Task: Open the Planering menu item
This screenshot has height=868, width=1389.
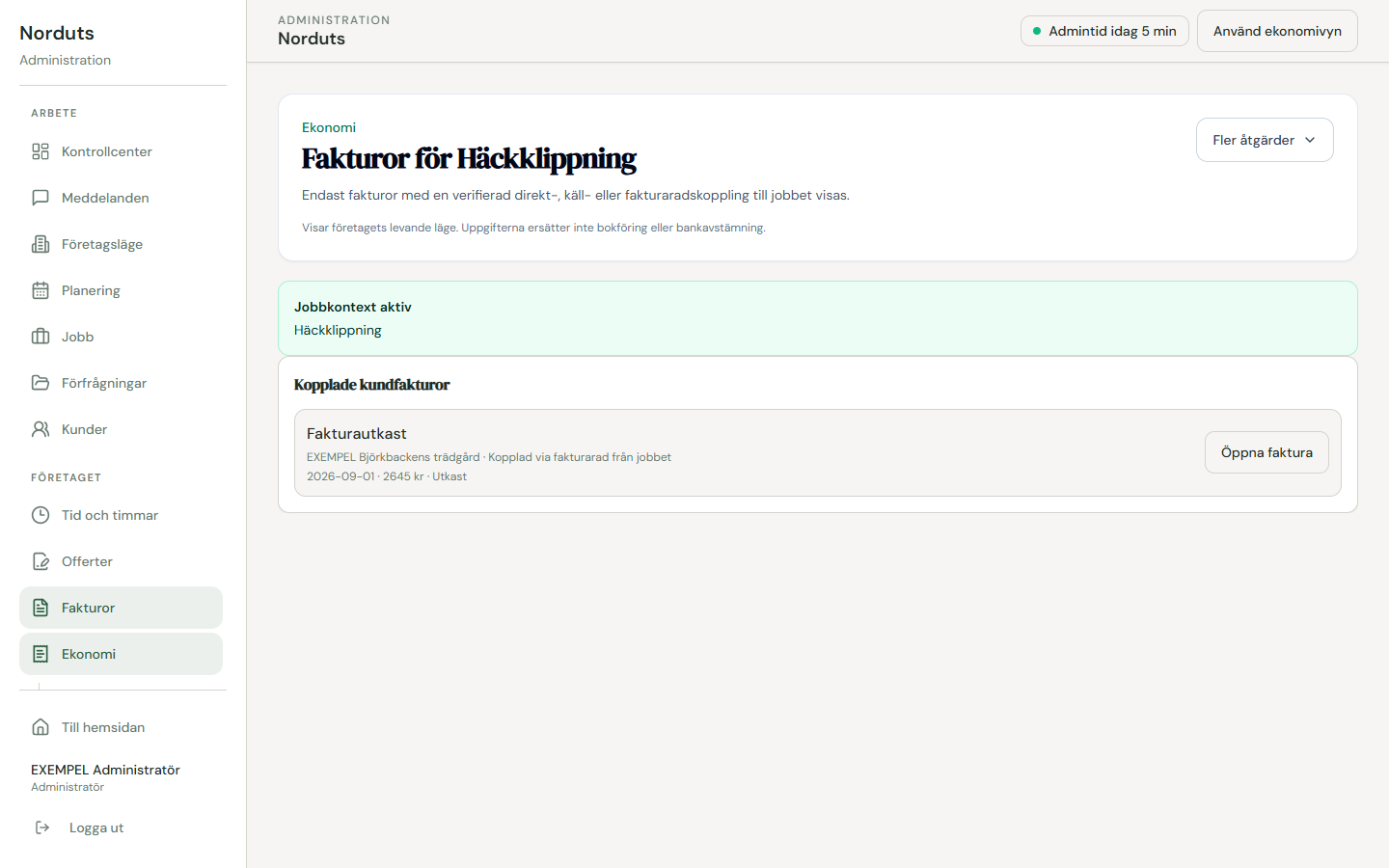Action: pos(121,290)
